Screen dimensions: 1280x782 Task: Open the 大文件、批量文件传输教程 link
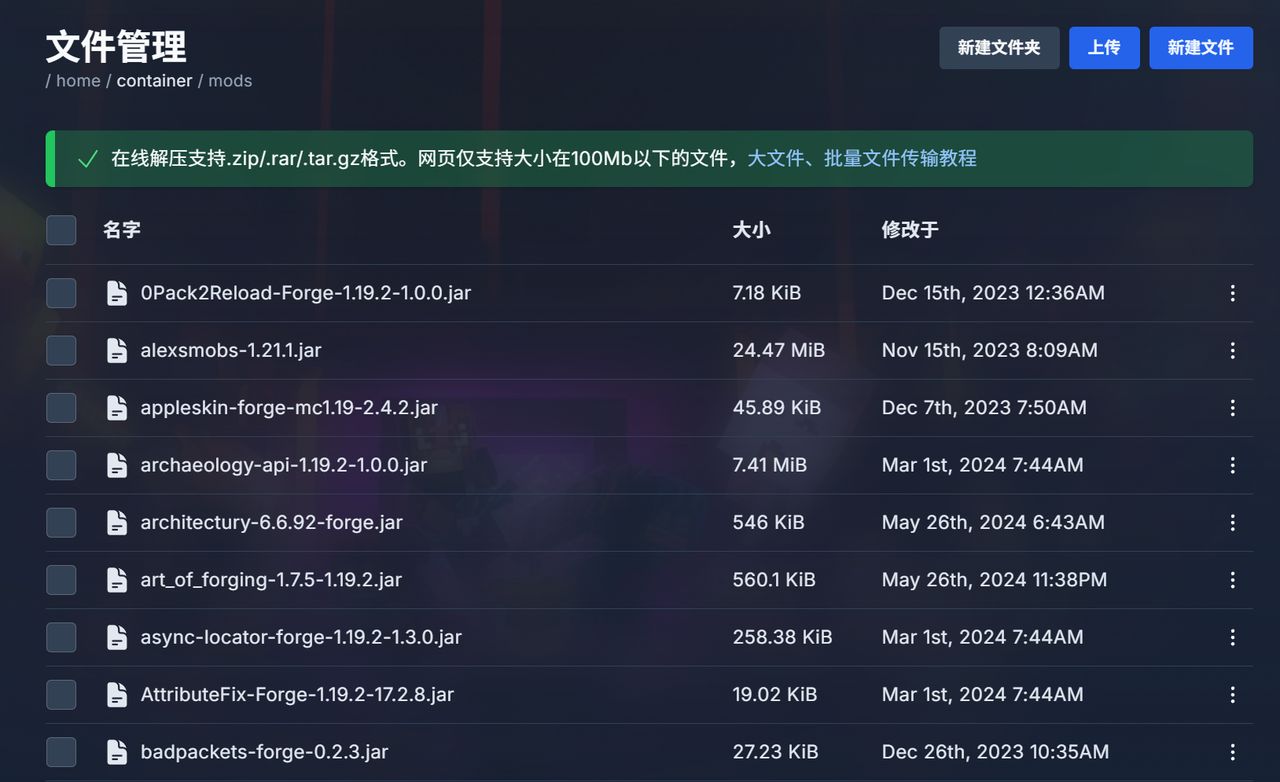861,158
